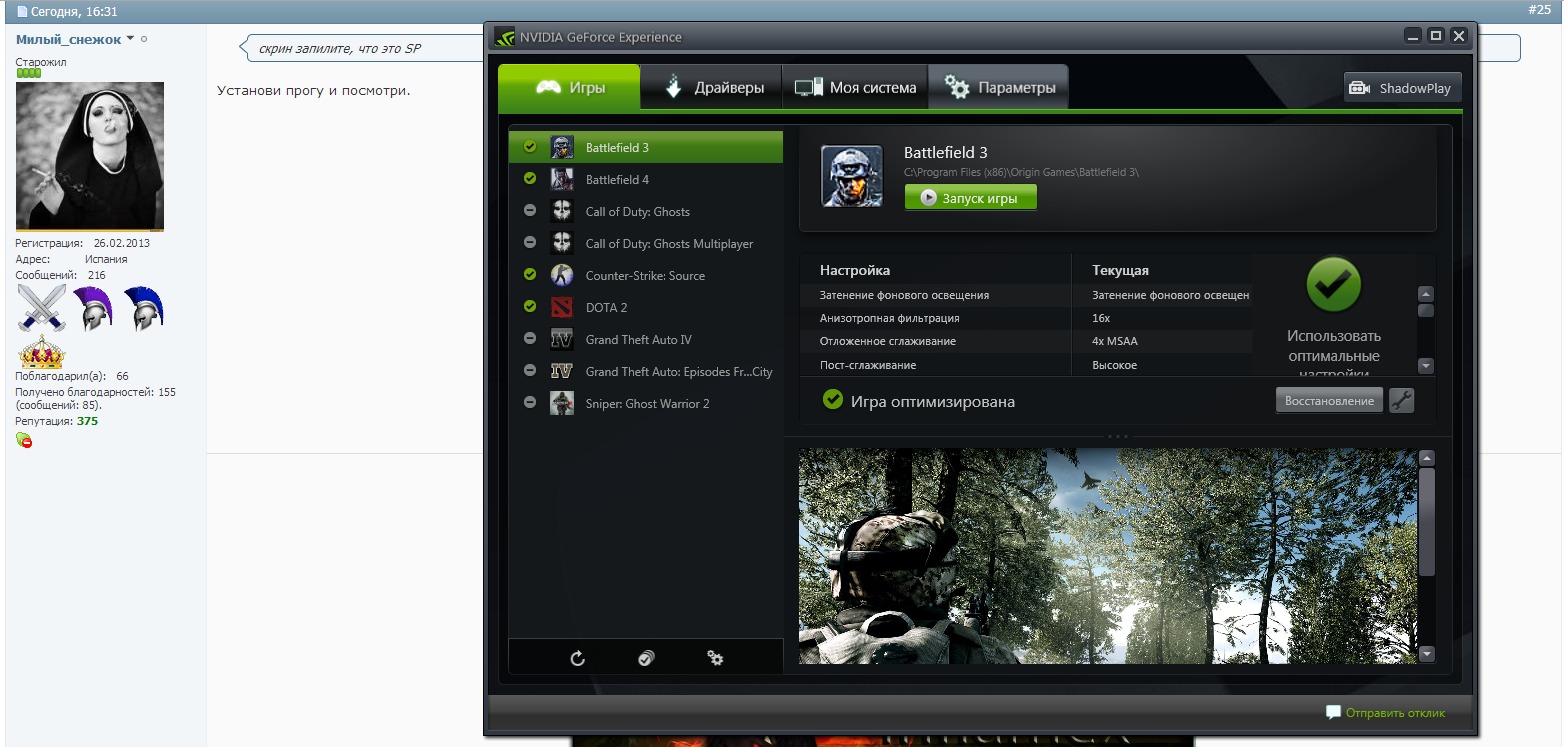Click green status check beside Battlefield 4
Screen dimensions: 1564x747
click(530, 180)
